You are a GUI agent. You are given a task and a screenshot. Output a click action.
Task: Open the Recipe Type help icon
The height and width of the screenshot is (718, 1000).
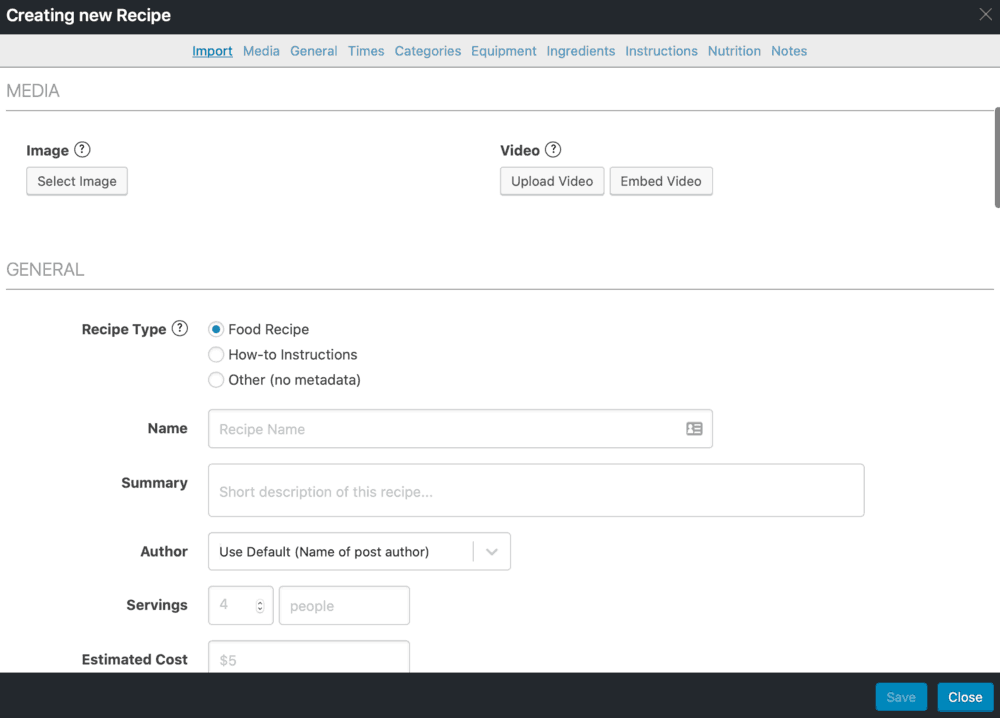coord(179,327)
